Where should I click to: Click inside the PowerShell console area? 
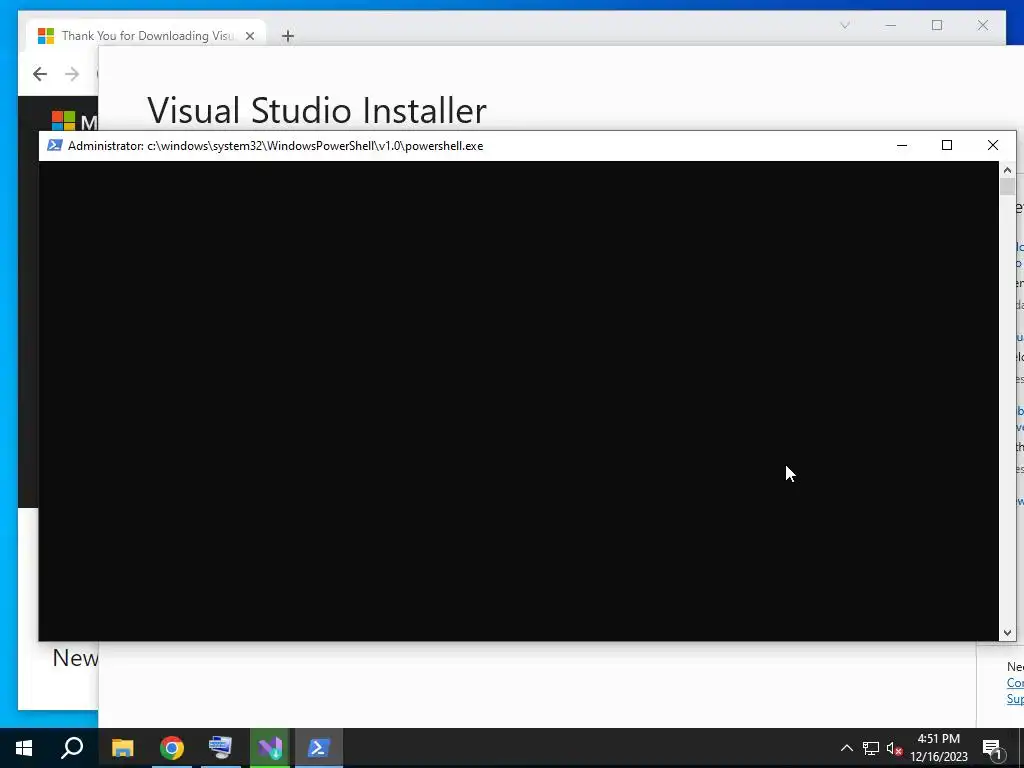pos(519,400)
